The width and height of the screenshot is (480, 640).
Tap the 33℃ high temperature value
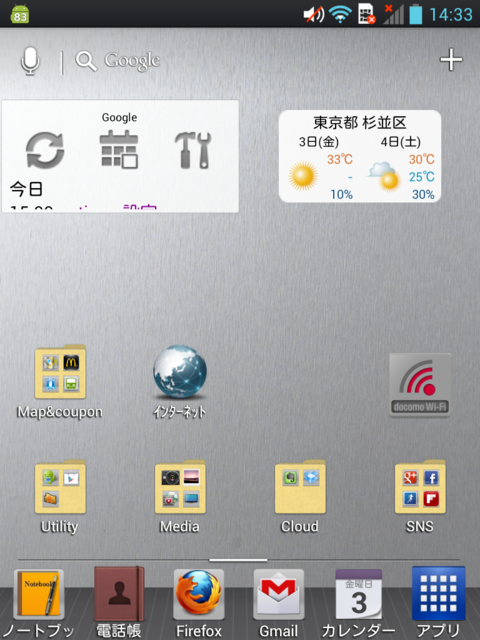click(340, 159)
